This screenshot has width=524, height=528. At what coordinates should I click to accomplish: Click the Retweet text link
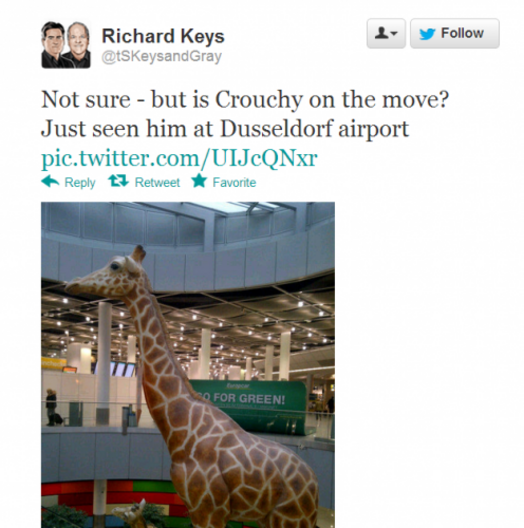[x=157, y=183]
